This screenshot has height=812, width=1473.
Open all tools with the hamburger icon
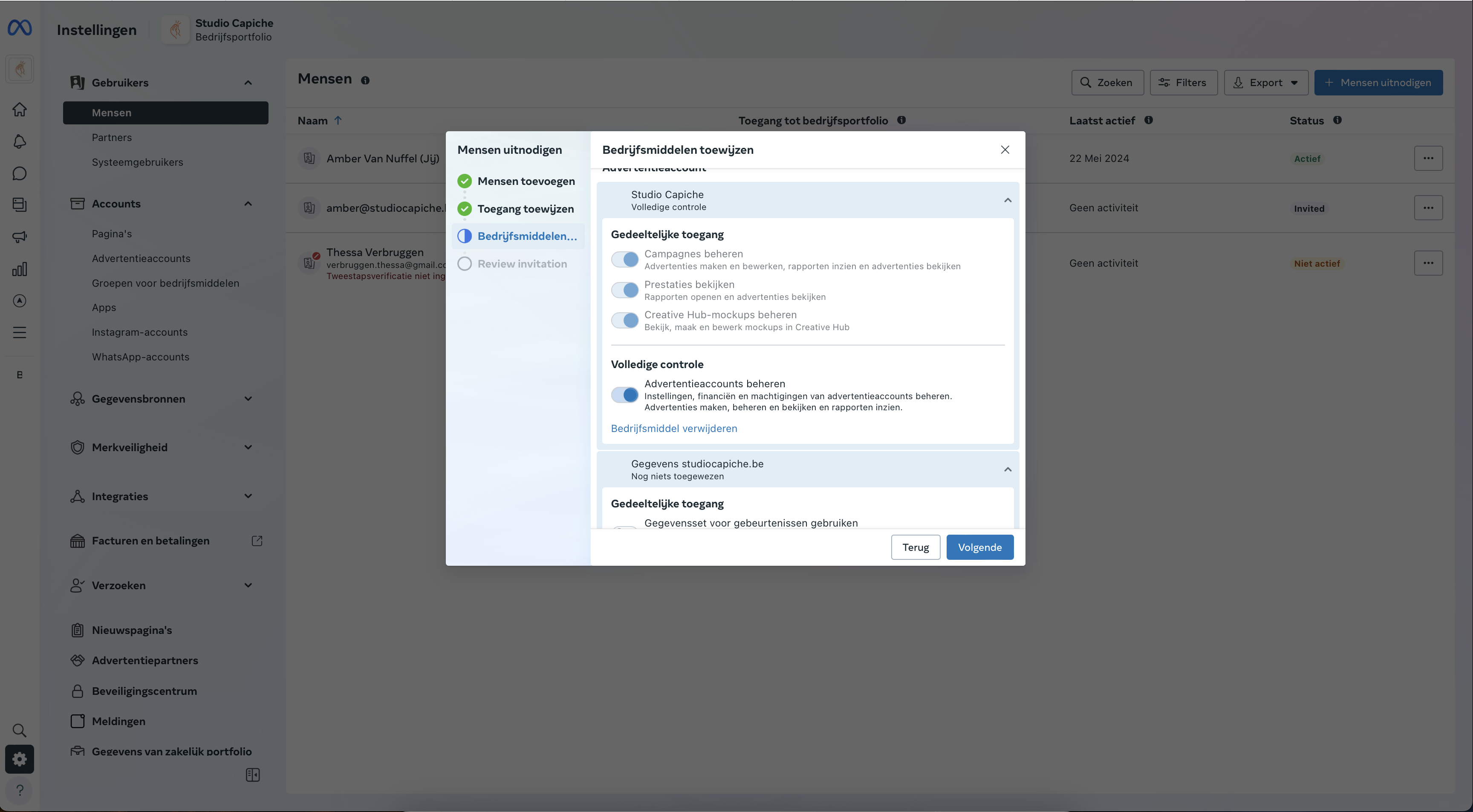point(20,333)
